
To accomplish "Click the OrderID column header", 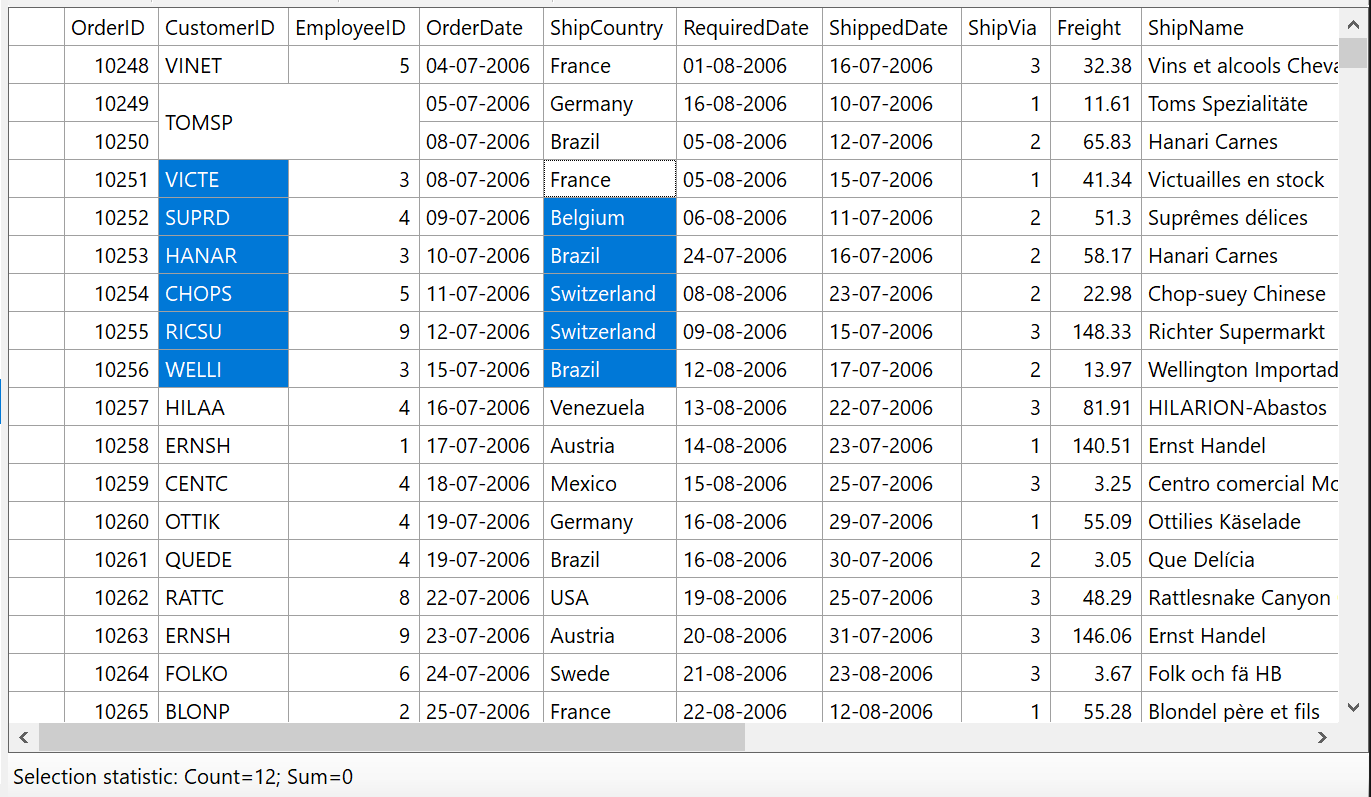I will (111, 28).
